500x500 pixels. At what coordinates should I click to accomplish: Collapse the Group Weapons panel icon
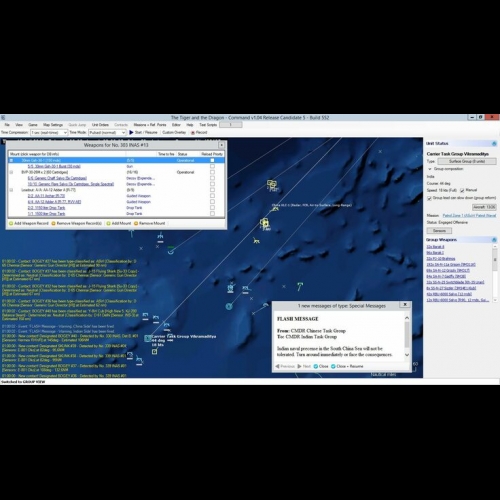coord(494,240)
